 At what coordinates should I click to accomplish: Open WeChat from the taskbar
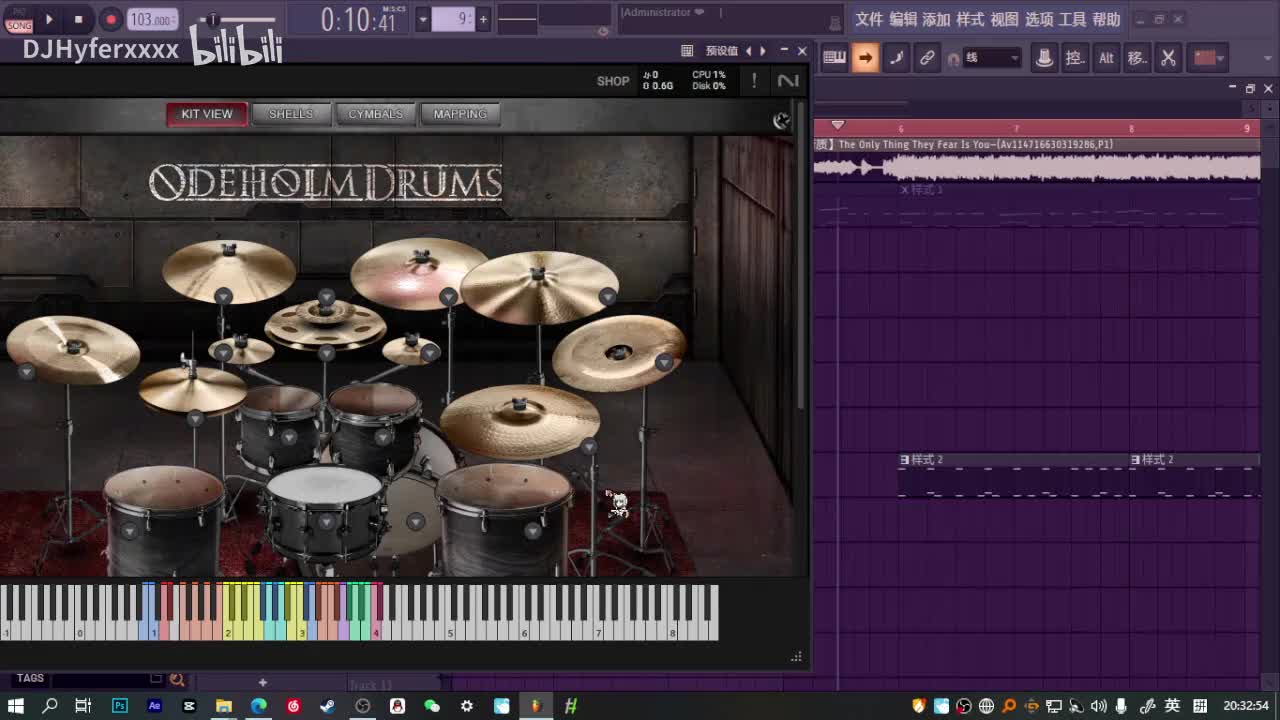coord(432,706)
